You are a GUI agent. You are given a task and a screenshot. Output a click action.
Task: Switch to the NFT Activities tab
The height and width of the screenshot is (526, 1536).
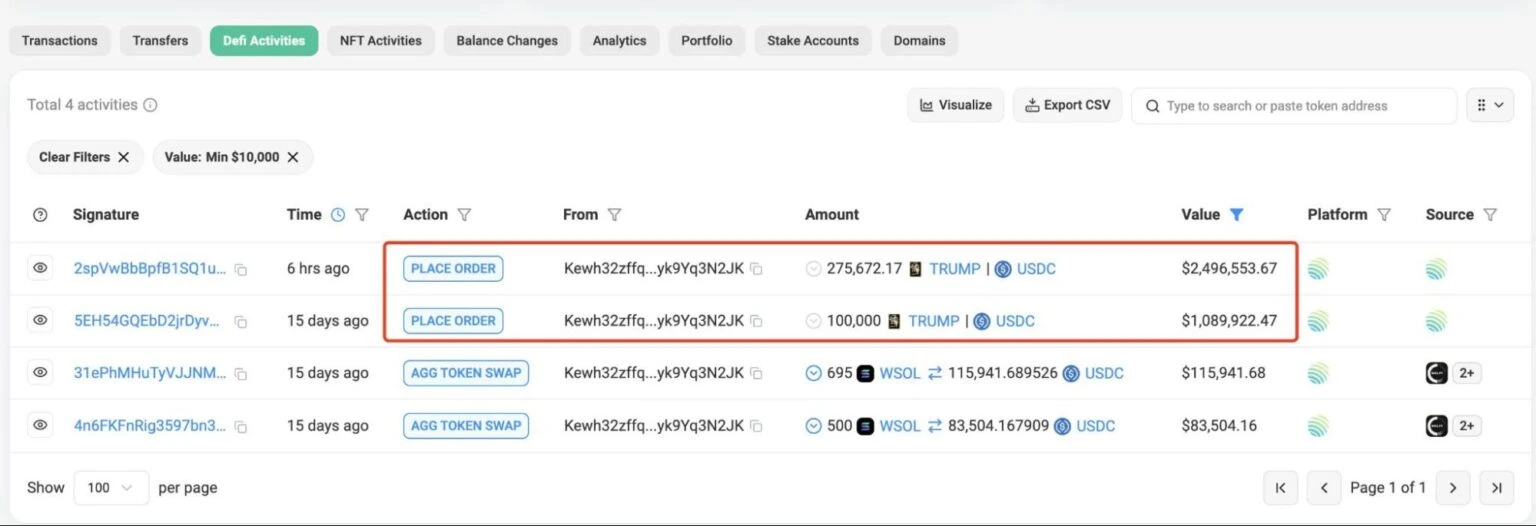tap(380, 41)
